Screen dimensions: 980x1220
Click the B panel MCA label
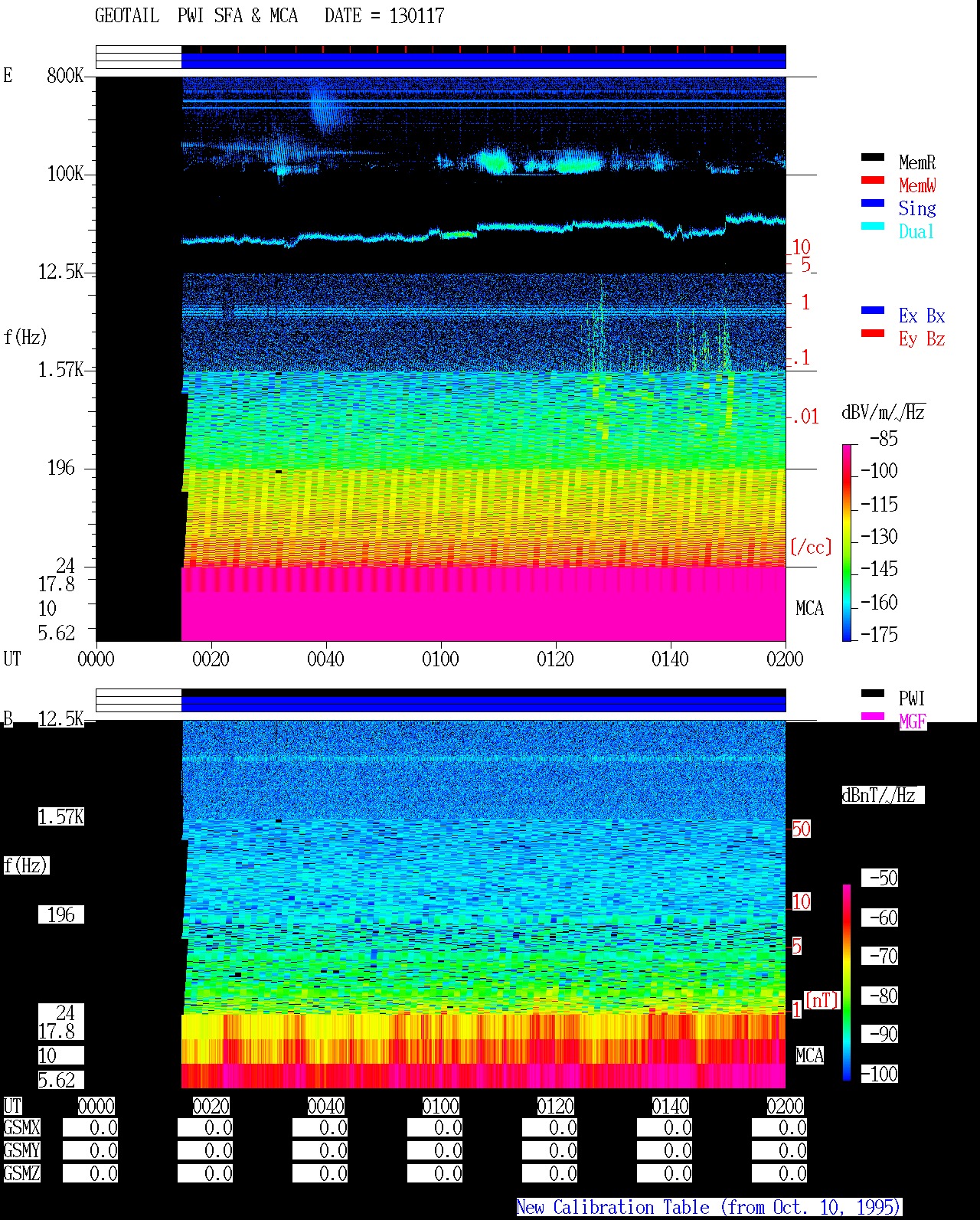pos(809,1055)
